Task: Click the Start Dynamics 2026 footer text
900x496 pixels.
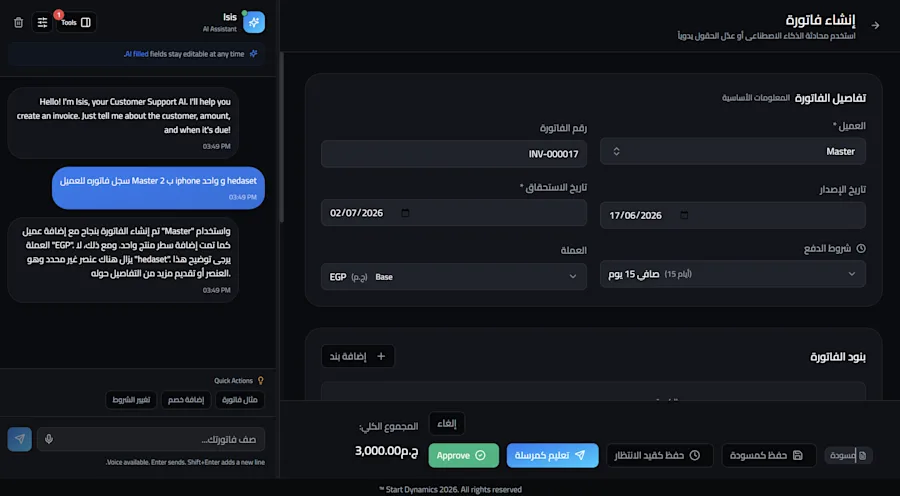Action: pos(450,490)
